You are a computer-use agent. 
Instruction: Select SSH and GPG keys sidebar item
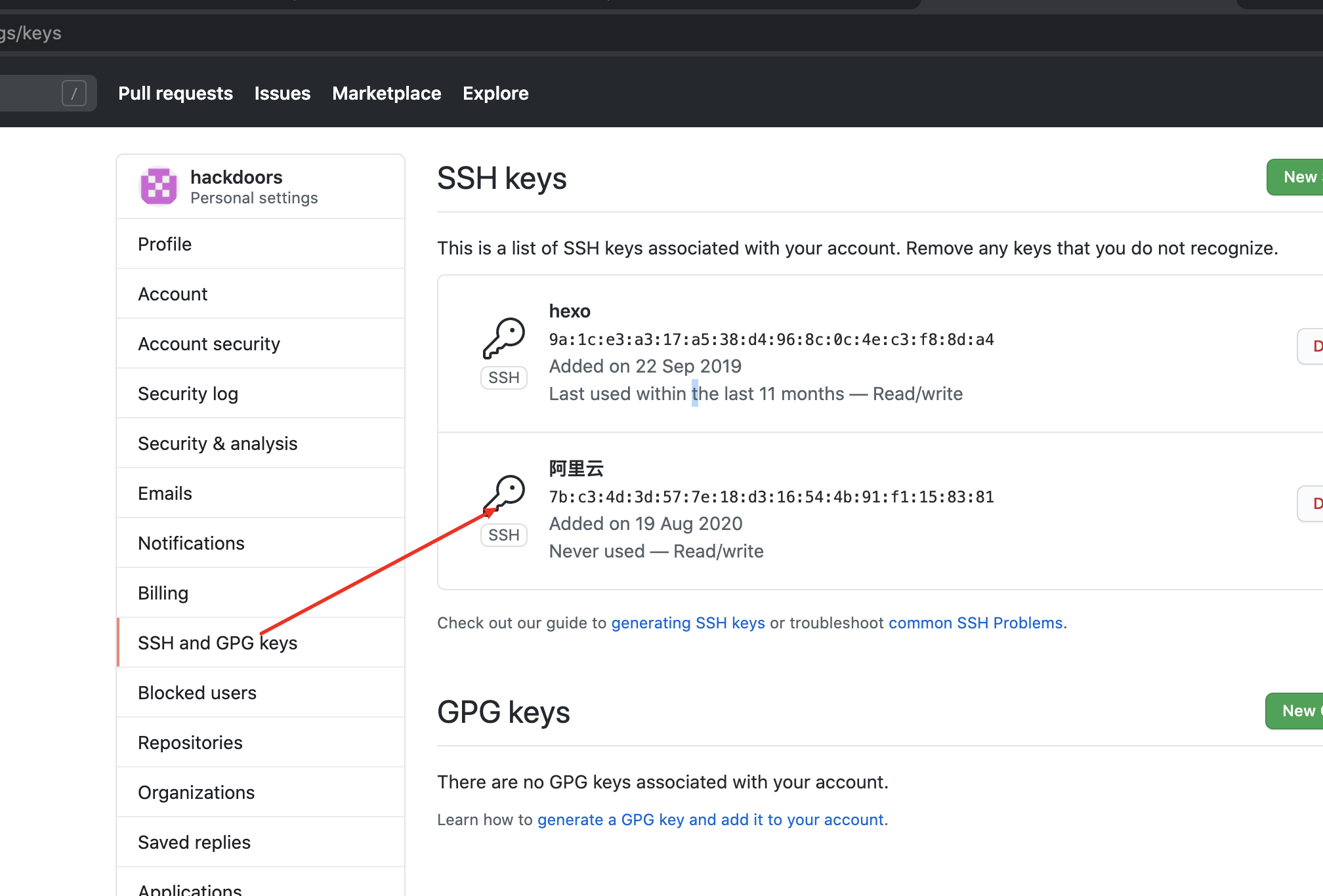click(217, 643)
